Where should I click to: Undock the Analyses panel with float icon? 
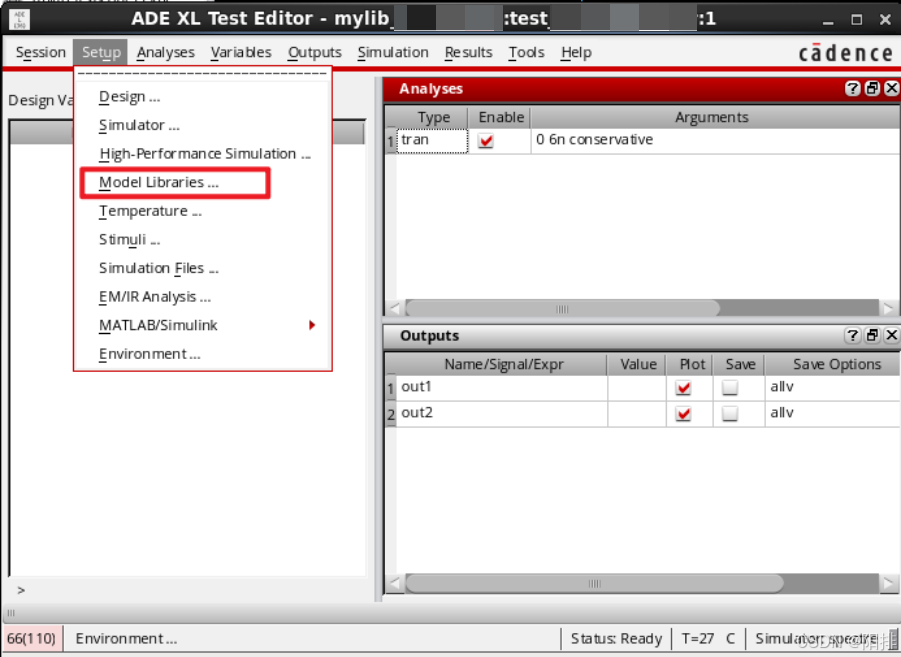[x=872, y=89]
